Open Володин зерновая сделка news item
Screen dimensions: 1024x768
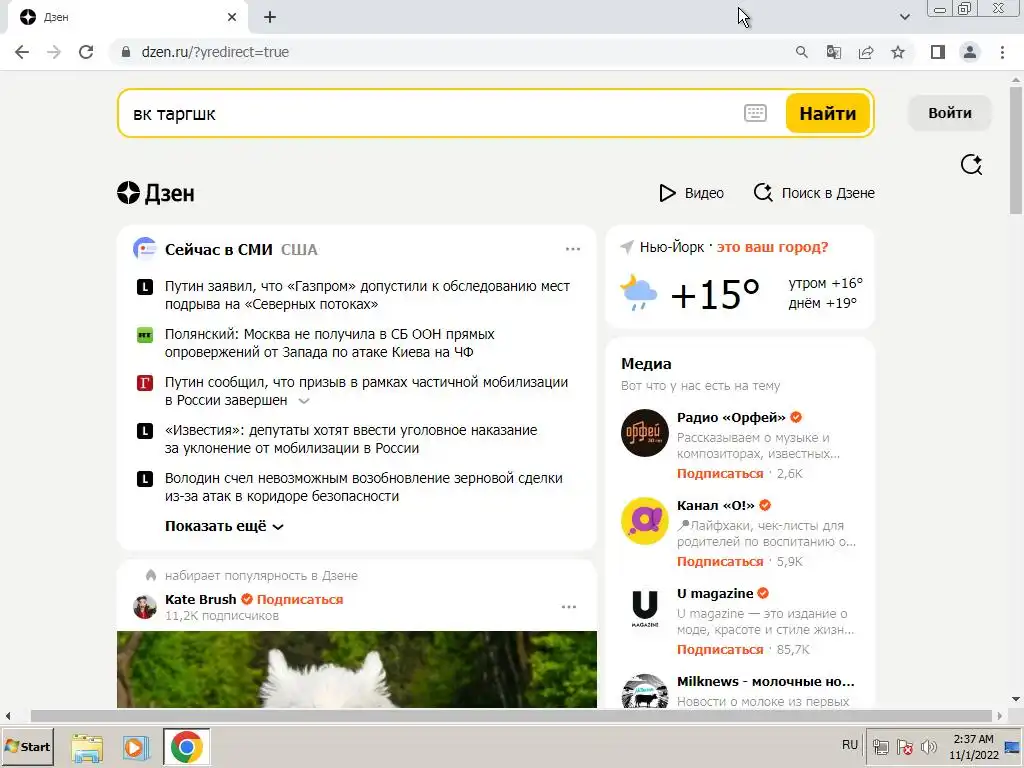pyautogui.click(x=363, y=487)
